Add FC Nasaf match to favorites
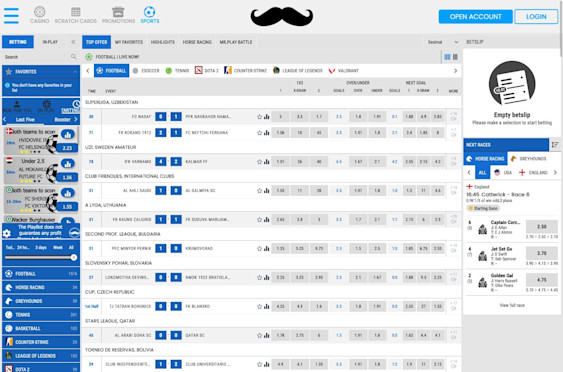The image size is (563, 372). click(259, 117)
